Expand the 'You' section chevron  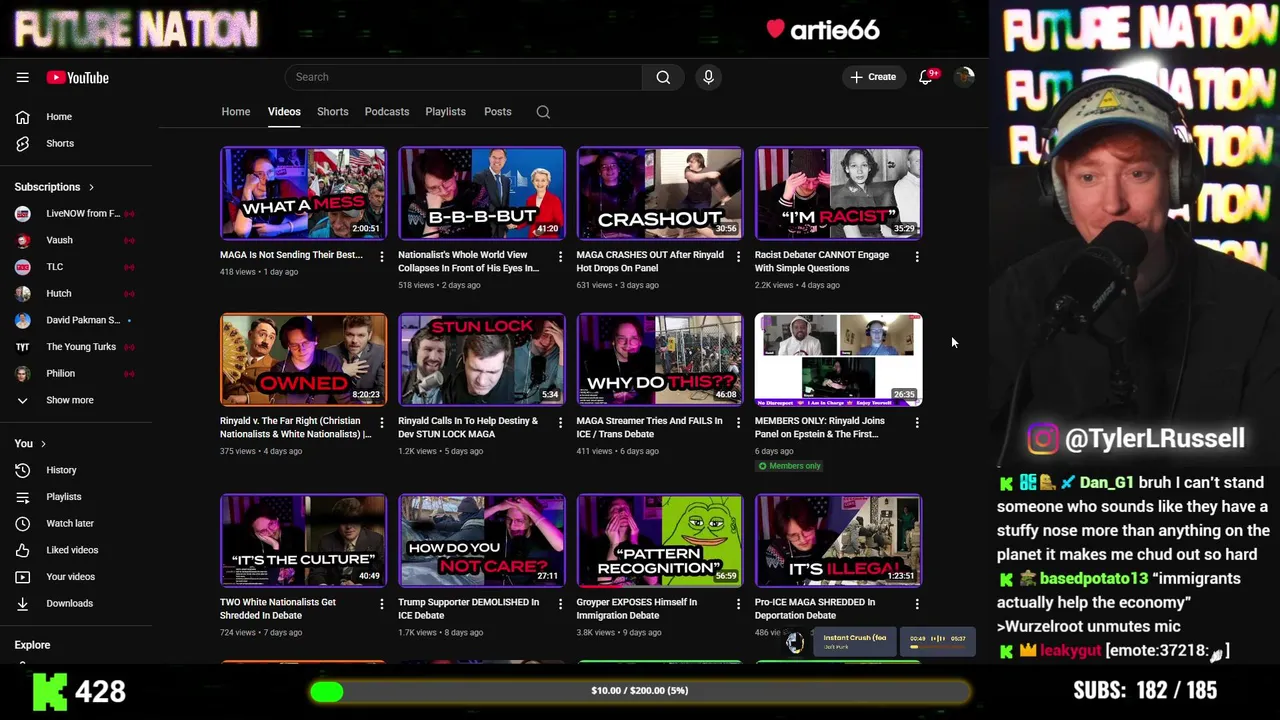(43, 444)
